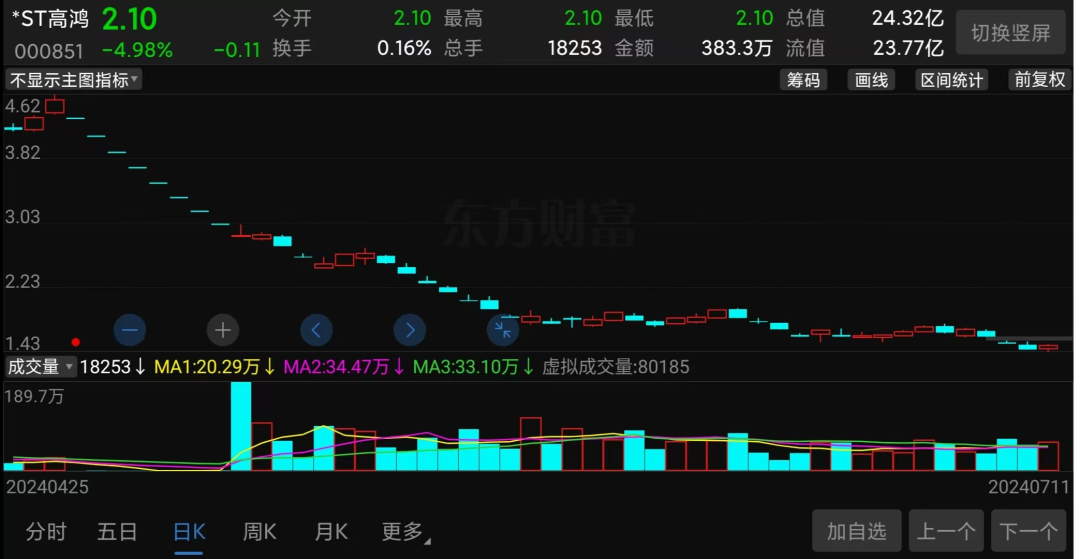1080x559 pixels.
Task: Go to next stock 下一个
Action: 1028,531
